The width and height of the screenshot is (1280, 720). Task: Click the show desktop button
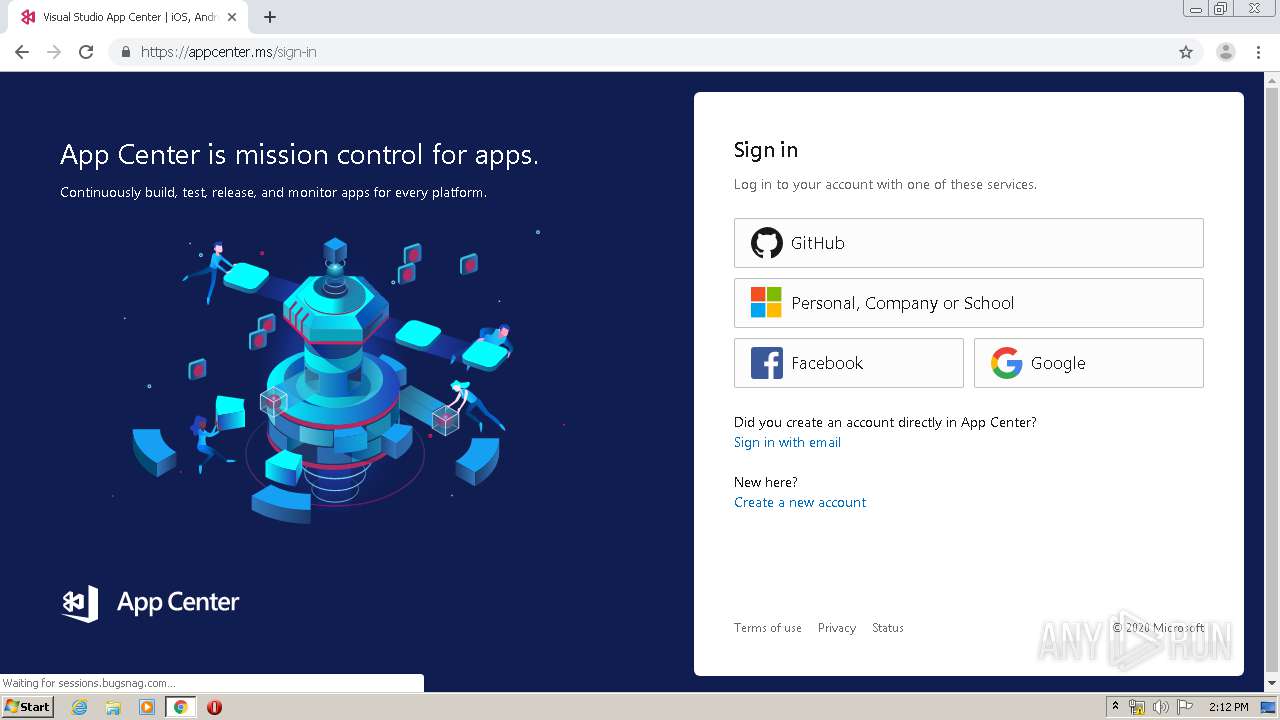click(1268, 707)
